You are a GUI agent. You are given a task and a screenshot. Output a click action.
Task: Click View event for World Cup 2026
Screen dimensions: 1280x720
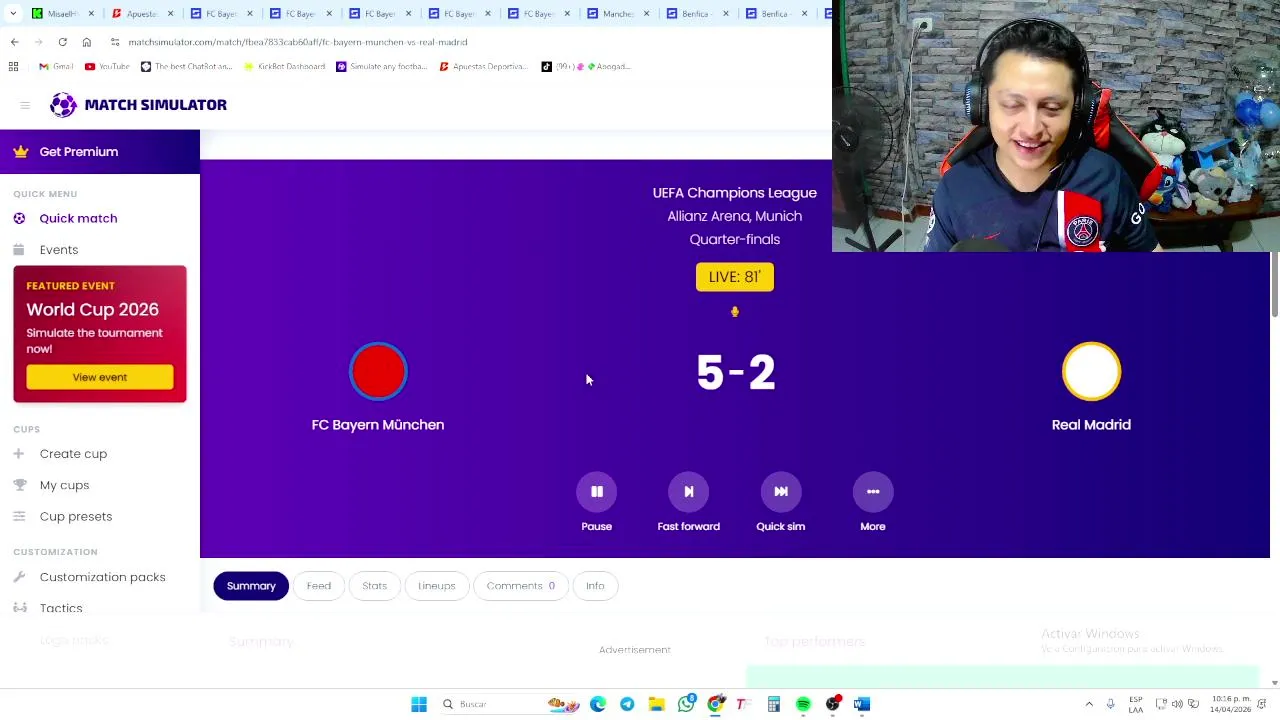[100, 377]
